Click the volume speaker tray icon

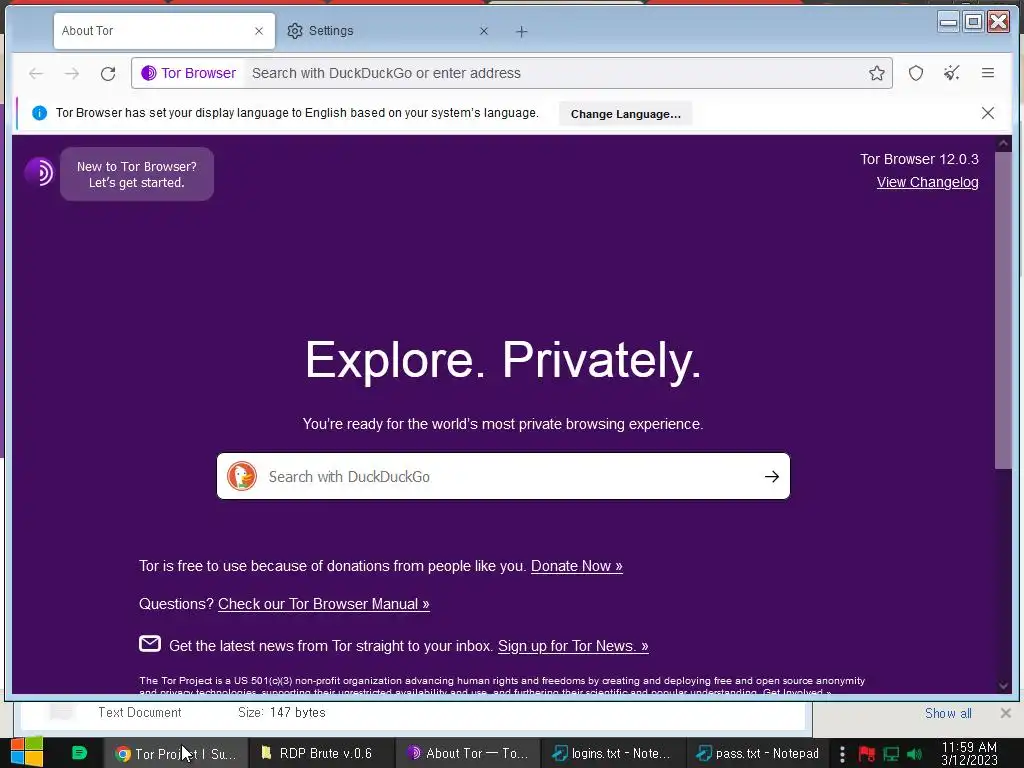coord(915,754)
